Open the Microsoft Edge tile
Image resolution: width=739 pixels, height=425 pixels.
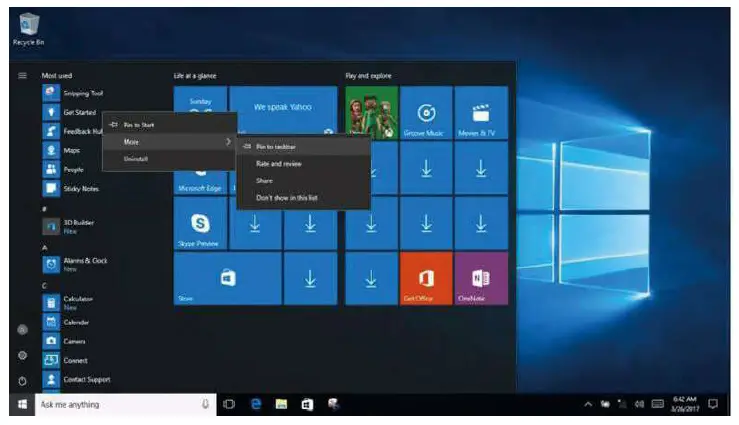[200, 183]
